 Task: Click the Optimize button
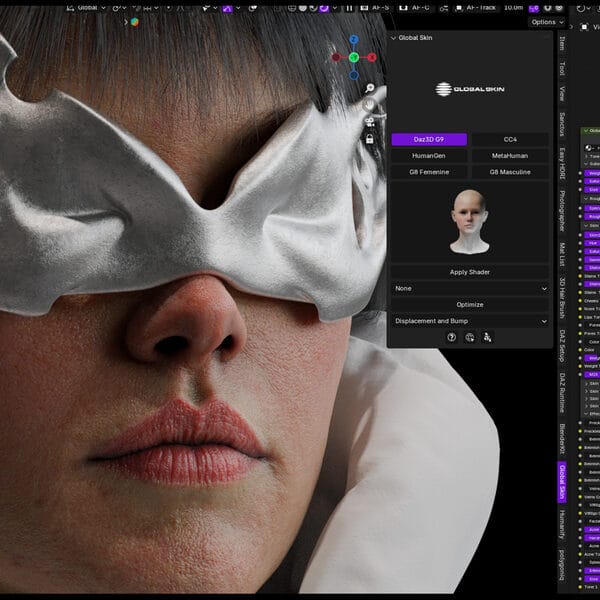pyautogui.click(x=470, y=304)
